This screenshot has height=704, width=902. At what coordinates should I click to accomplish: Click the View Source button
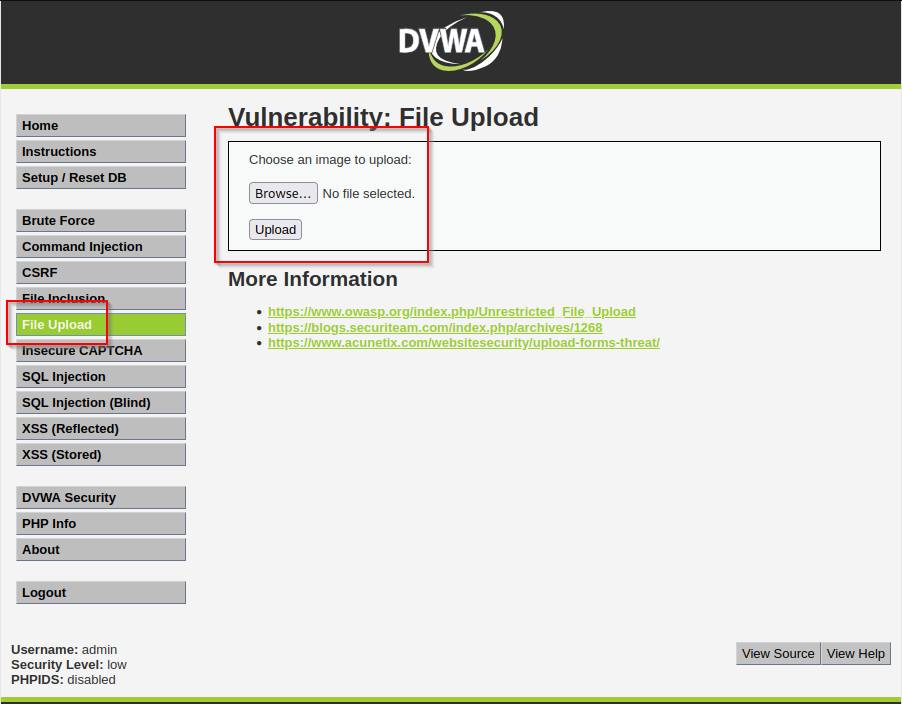[x=778, y=653]
